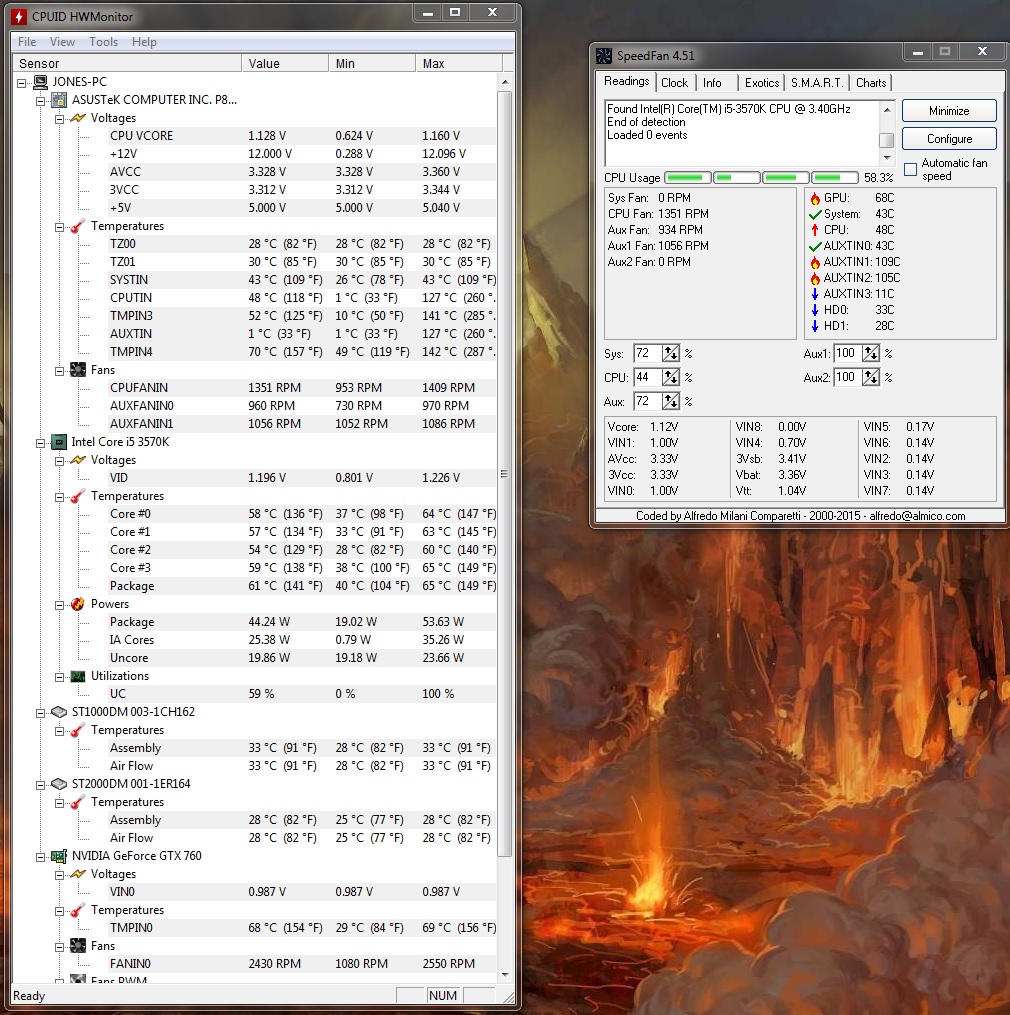Click the motherboard Fans icon
This screenshot has height=1015, width=1010.
click(78, 370)
